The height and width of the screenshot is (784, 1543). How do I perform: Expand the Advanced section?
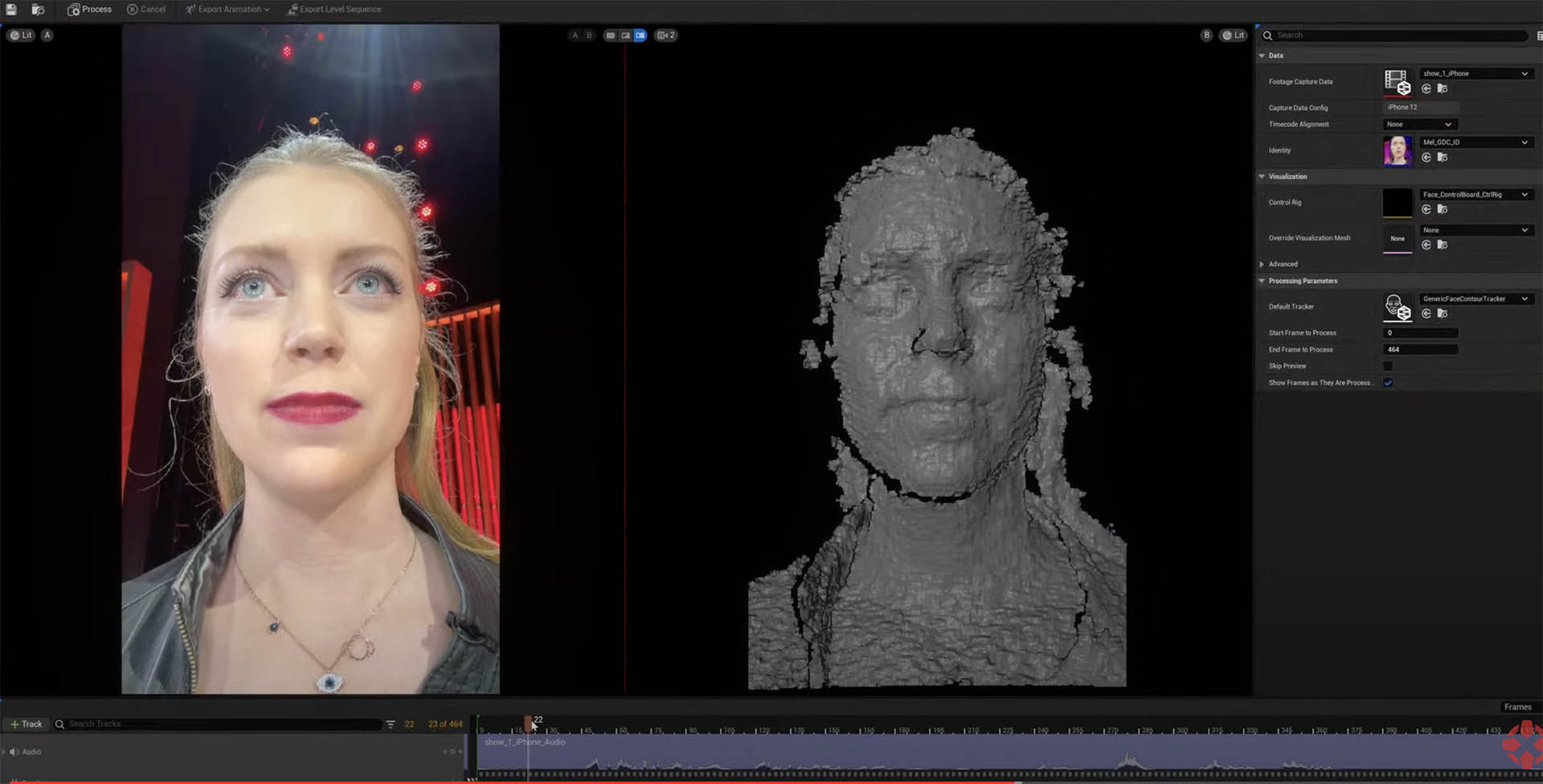point(1262,264)
